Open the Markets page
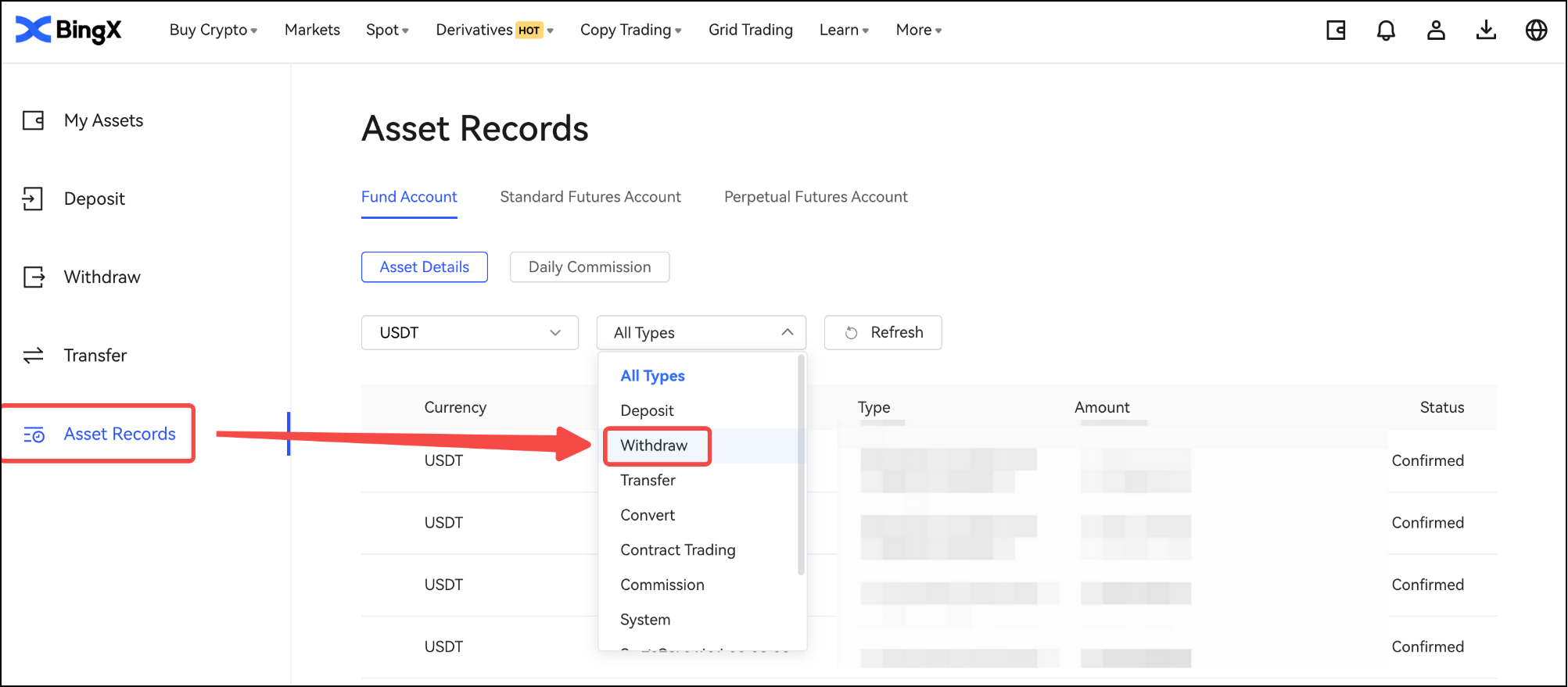This screenshot has width=1568, height=687. pos(312,30)
